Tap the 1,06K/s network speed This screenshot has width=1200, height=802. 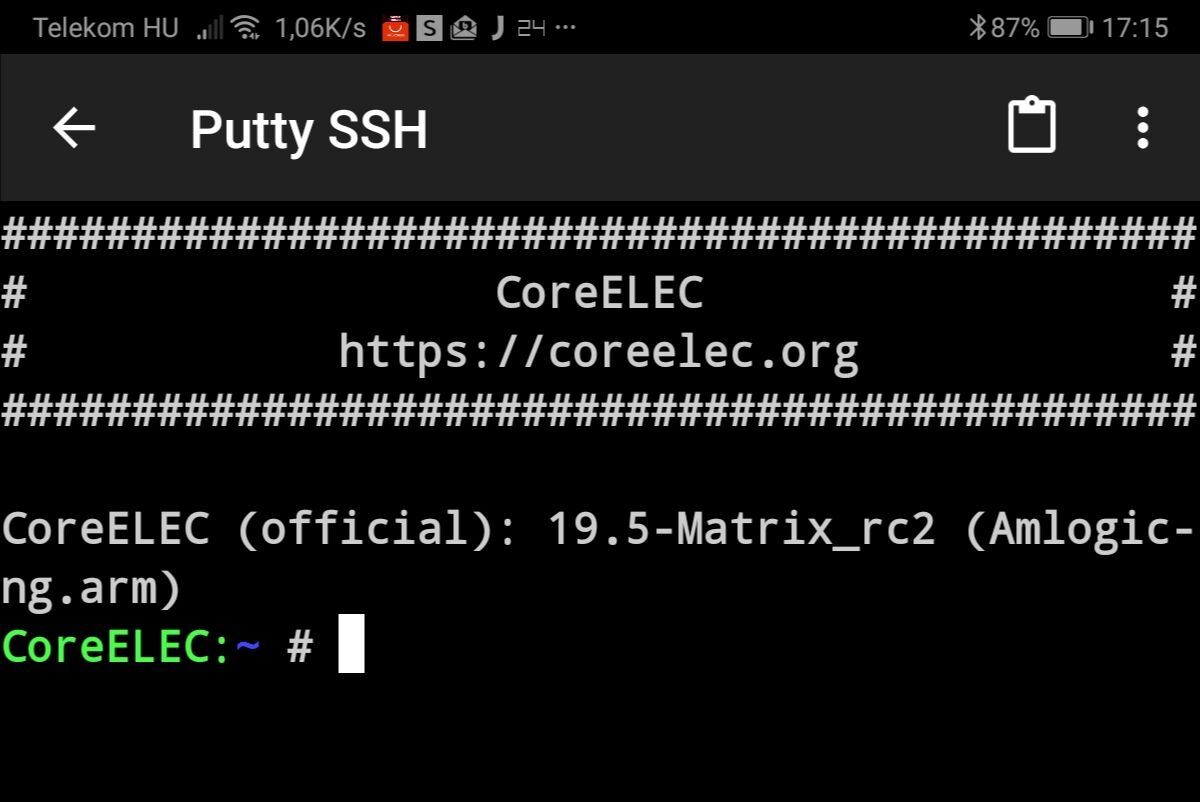[321, 28]
